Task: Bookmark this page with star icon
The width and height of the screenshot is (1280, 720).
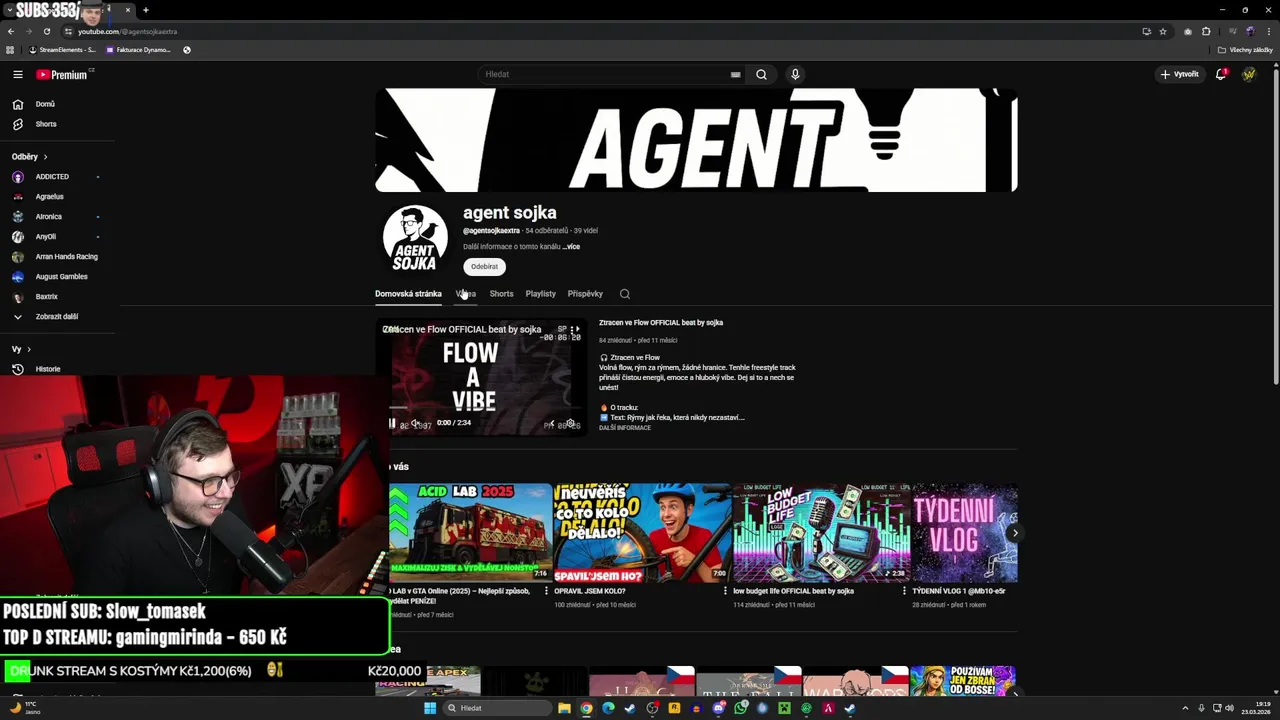Action: (1163, 31)
